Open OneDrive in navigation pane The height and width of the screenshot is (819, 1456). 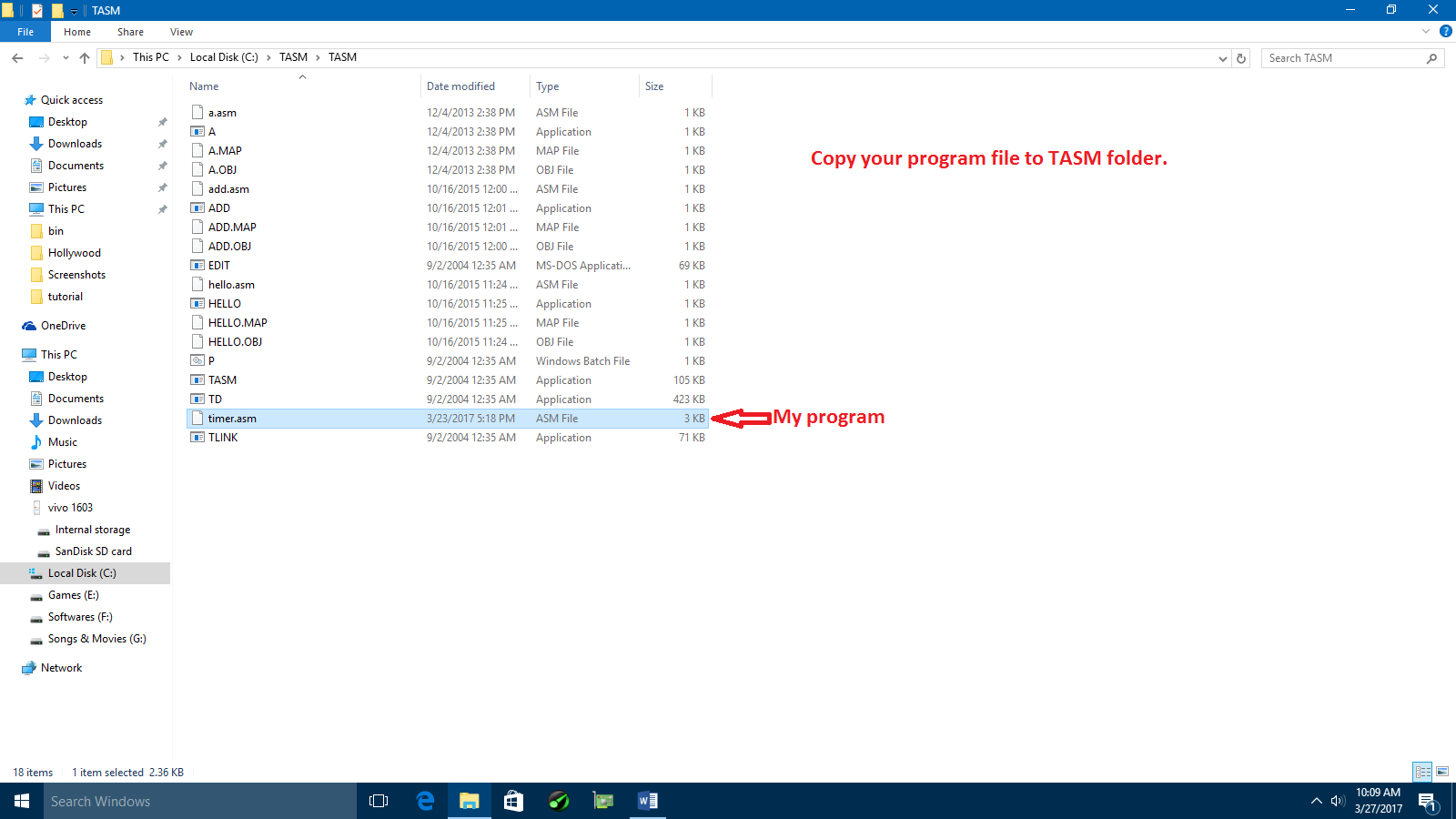coord(63,326)
